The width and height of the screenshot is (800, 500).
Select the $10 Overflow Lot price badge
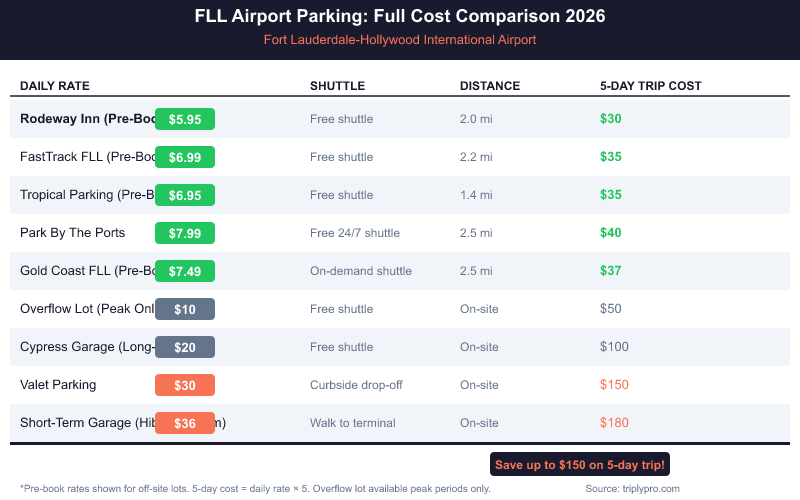tap(185, 309)
